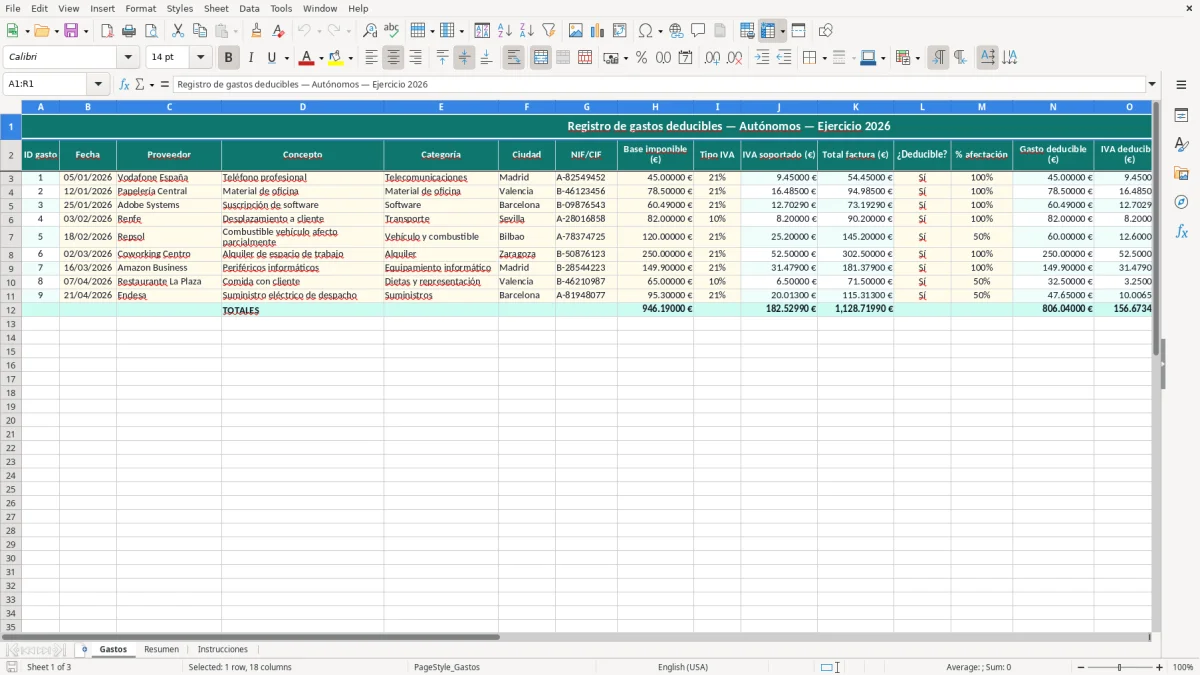Click the Copy icon
This screenshot has height=675, width=1200.
pyautogui.click(x=200, y=31)
